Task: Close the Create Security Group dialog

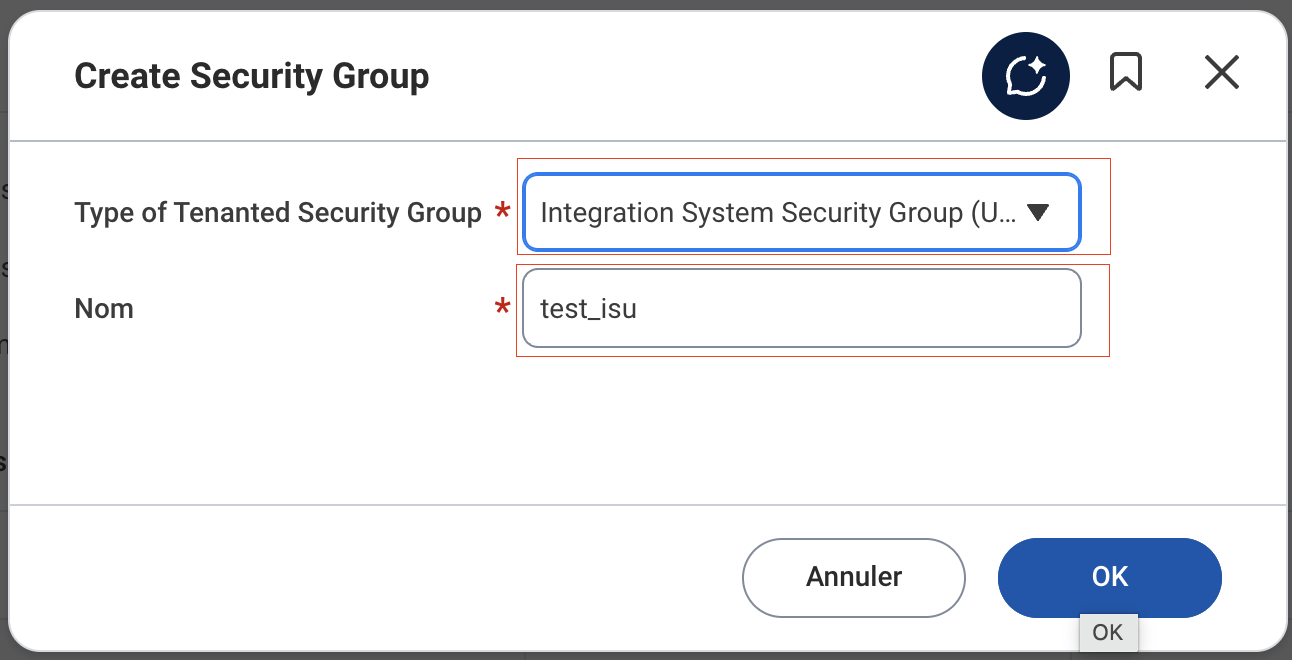Action: [1222, 73]
